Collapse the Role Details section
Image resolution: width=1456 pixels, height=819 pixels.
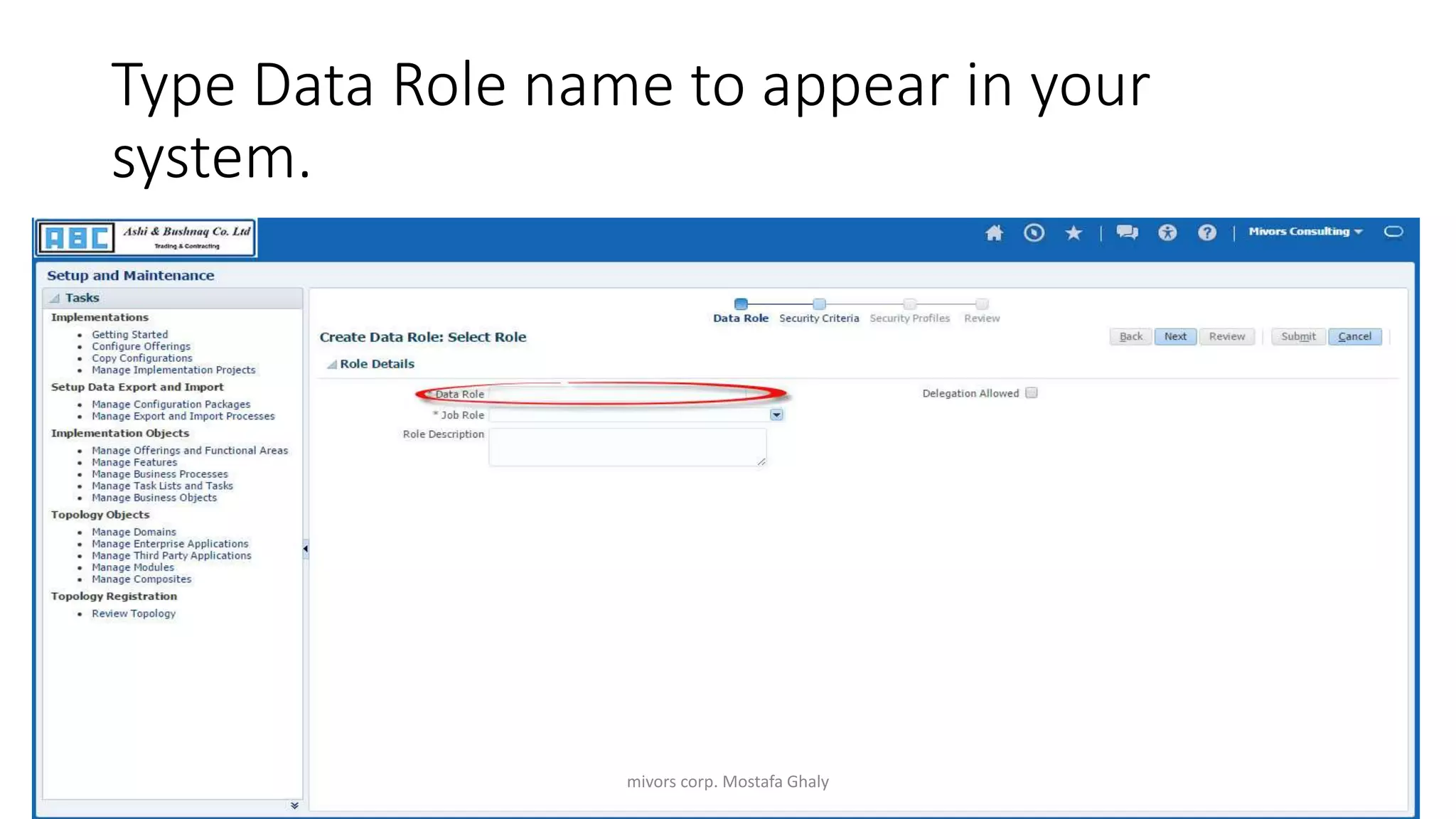(x=331, y=365)
